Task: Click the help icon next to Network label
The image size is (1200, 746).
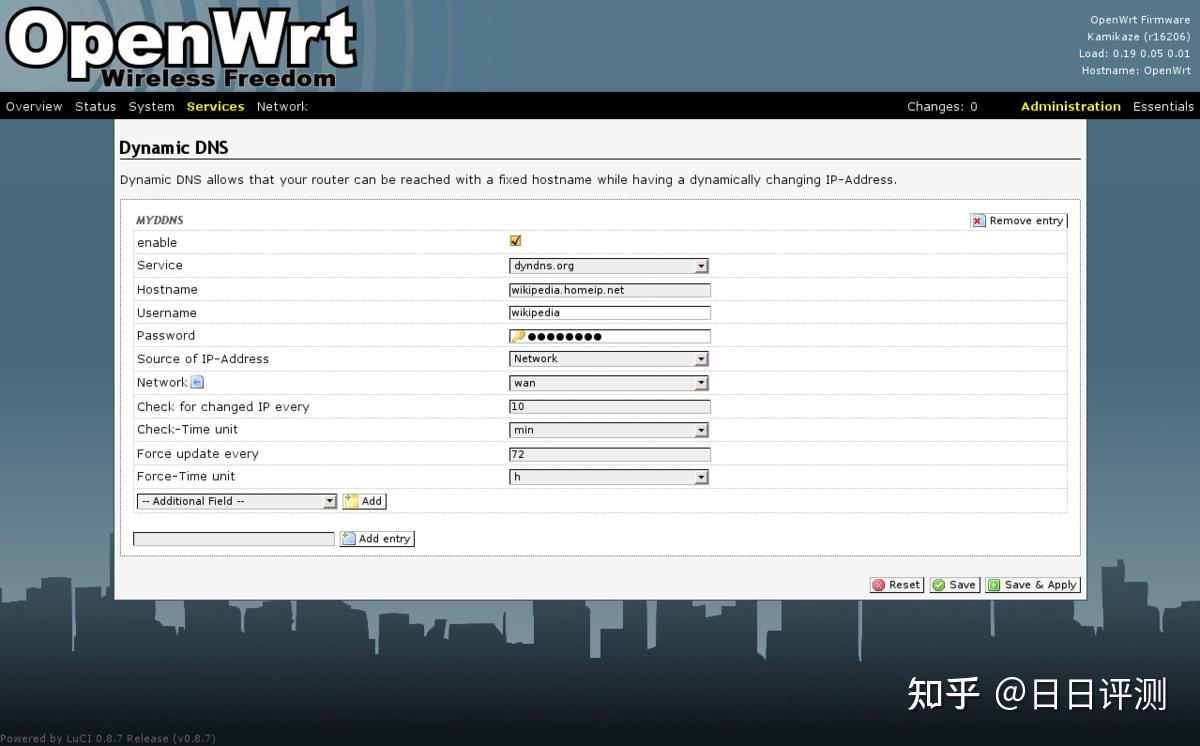Action: 196,382
